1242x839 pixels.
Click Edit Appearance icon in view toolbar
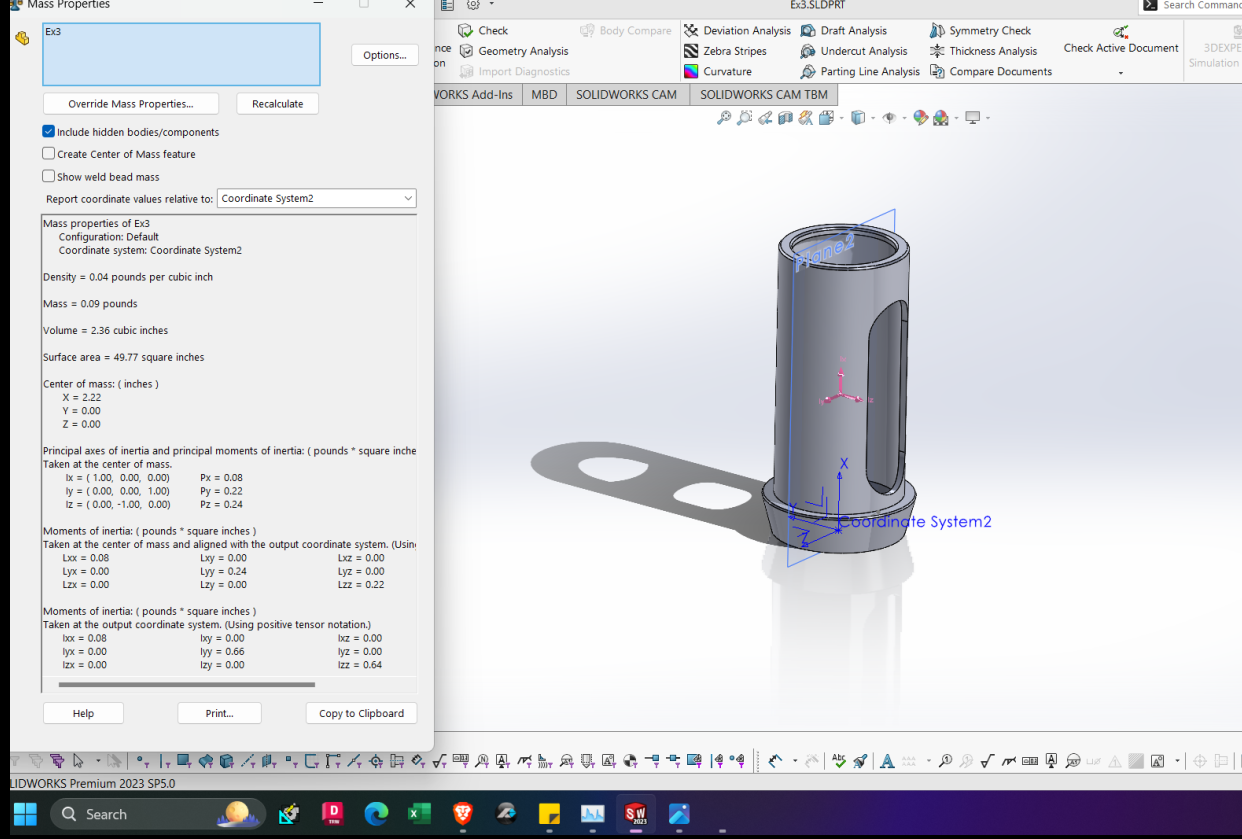tap(920, 118)
